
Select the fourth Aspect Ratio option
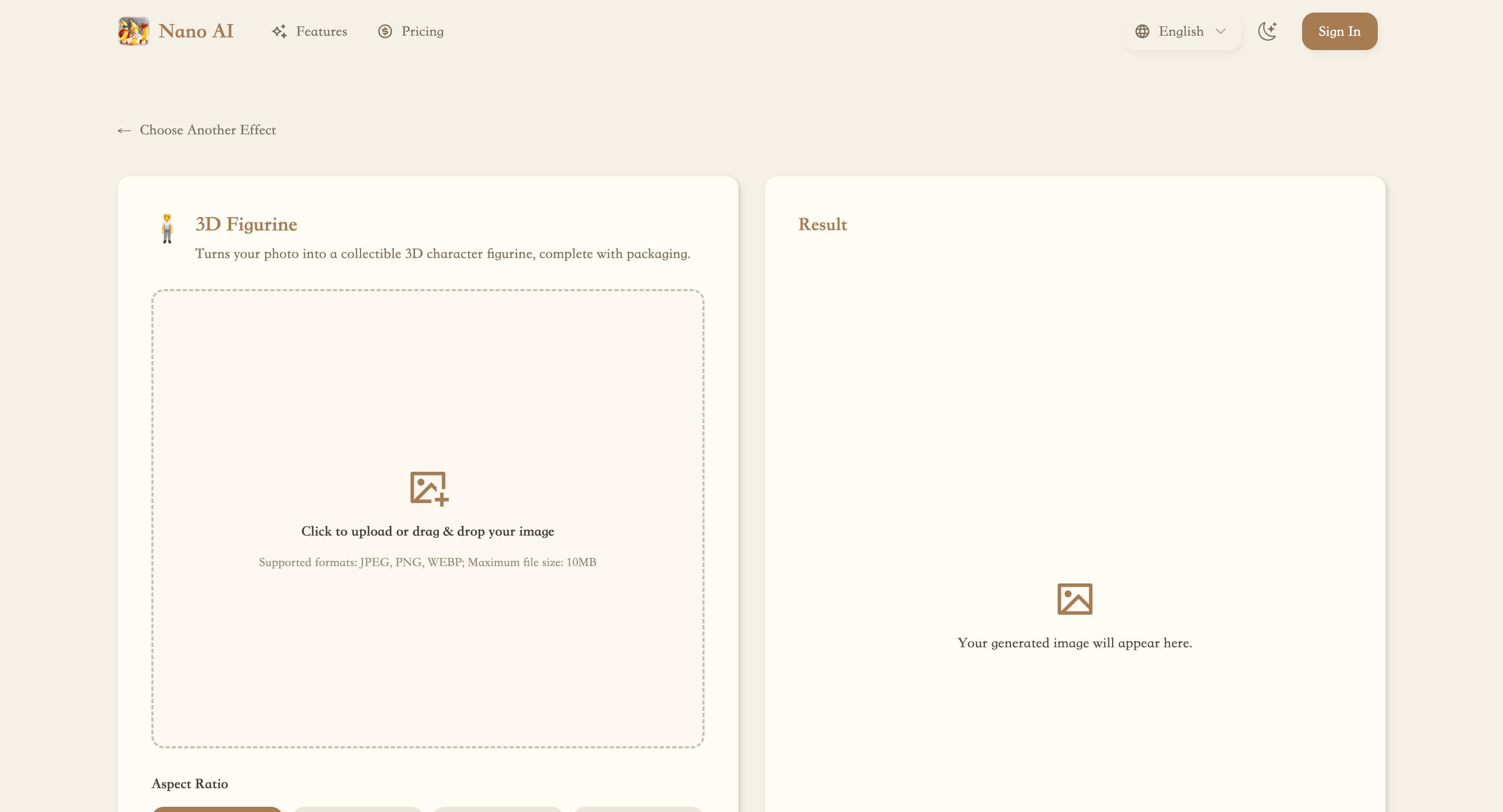click(638, 809)
